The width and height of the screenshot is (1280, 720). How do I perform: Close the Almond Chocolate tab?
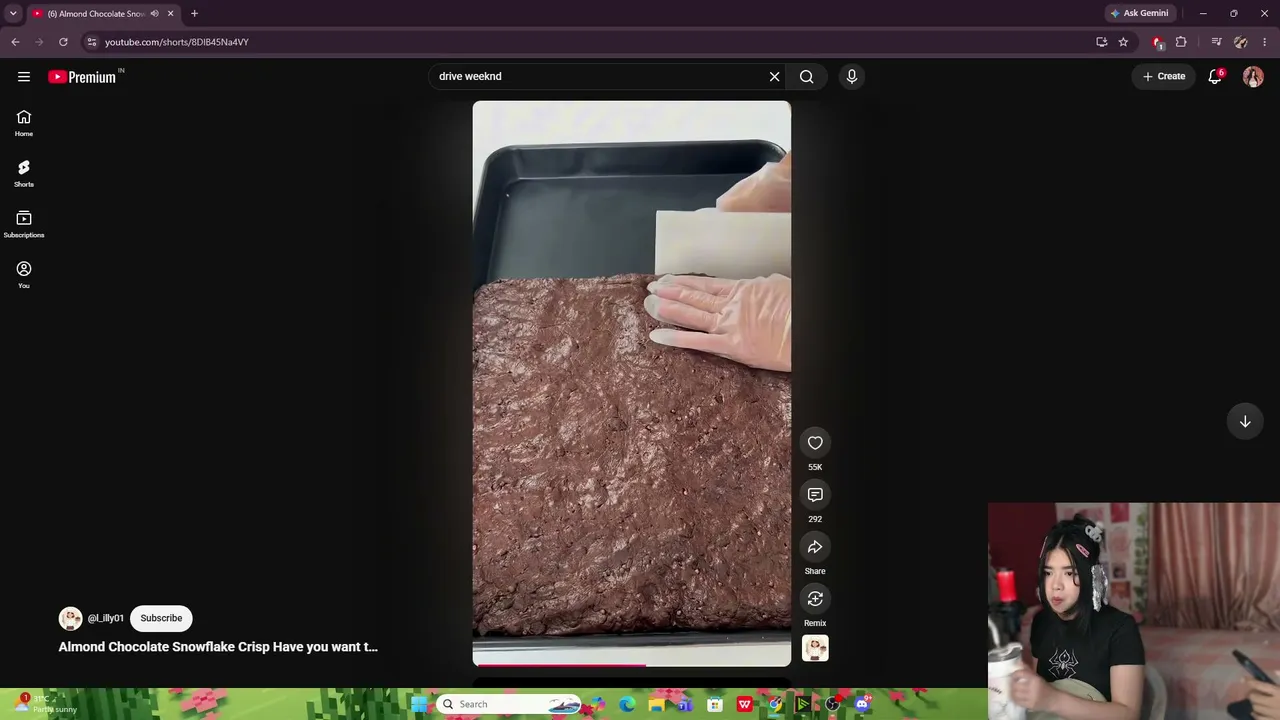pyautogui.click(x=170, y=13)
